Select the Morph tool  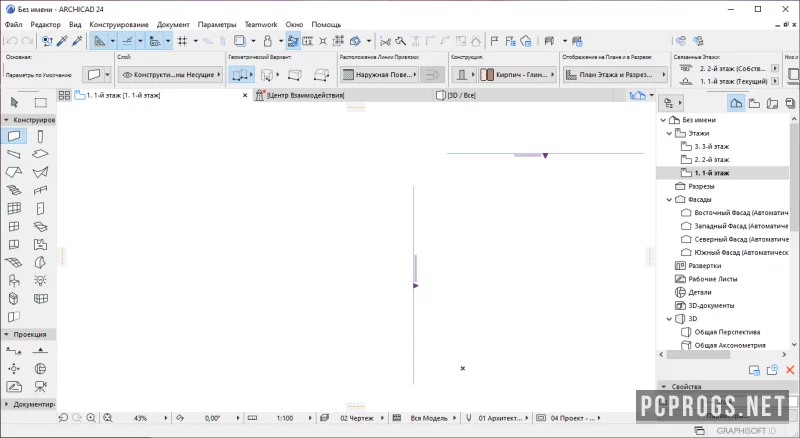tap(40, 262)
